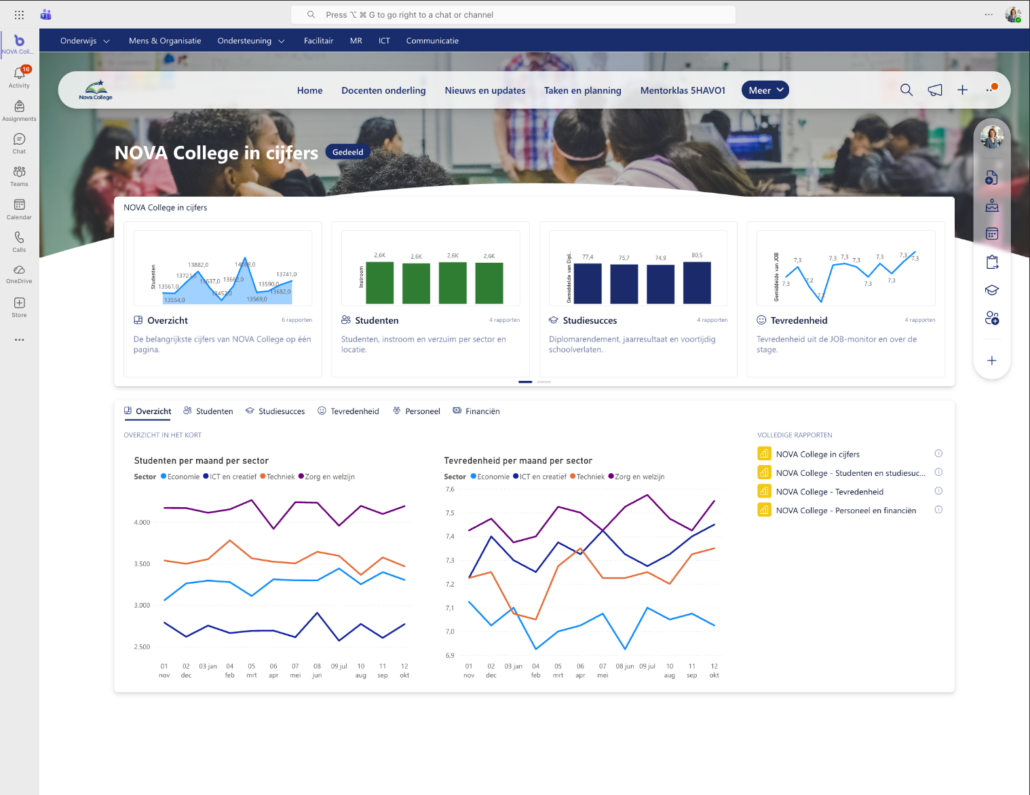Open the user avatar in the title bar

tap(1013, 14)
